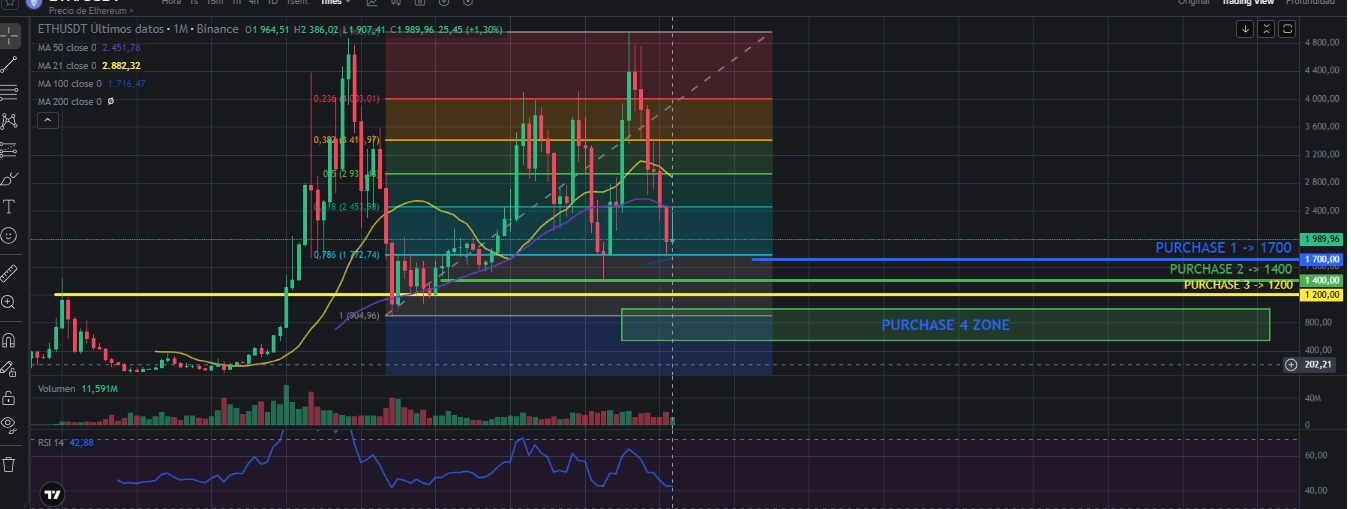Collapse the indicator legend with the caret button
The image size is (1351, 509).
(x=47, y=120)
